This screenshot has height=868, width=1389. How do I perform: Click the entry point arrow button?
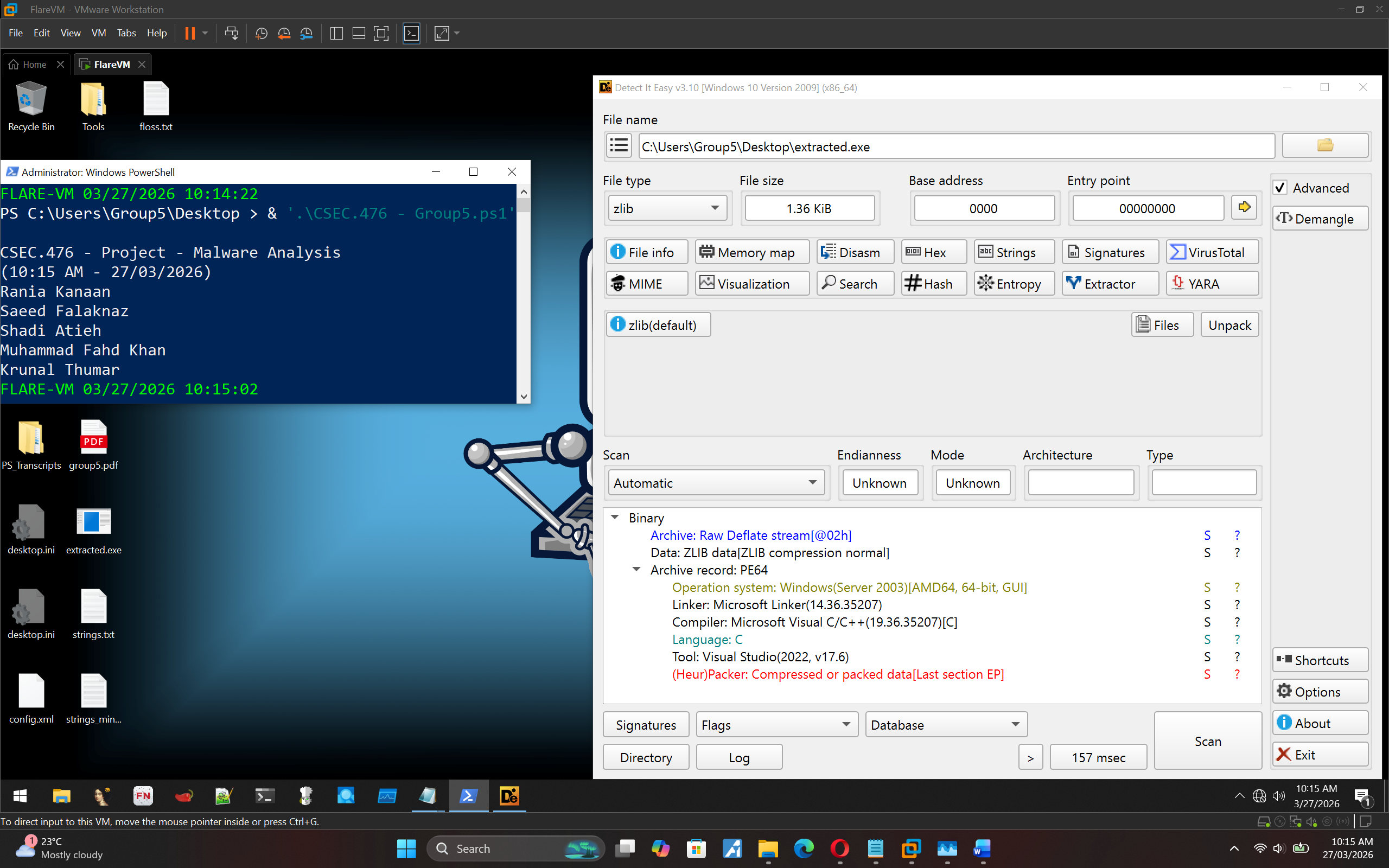[x=1243, y=207]
